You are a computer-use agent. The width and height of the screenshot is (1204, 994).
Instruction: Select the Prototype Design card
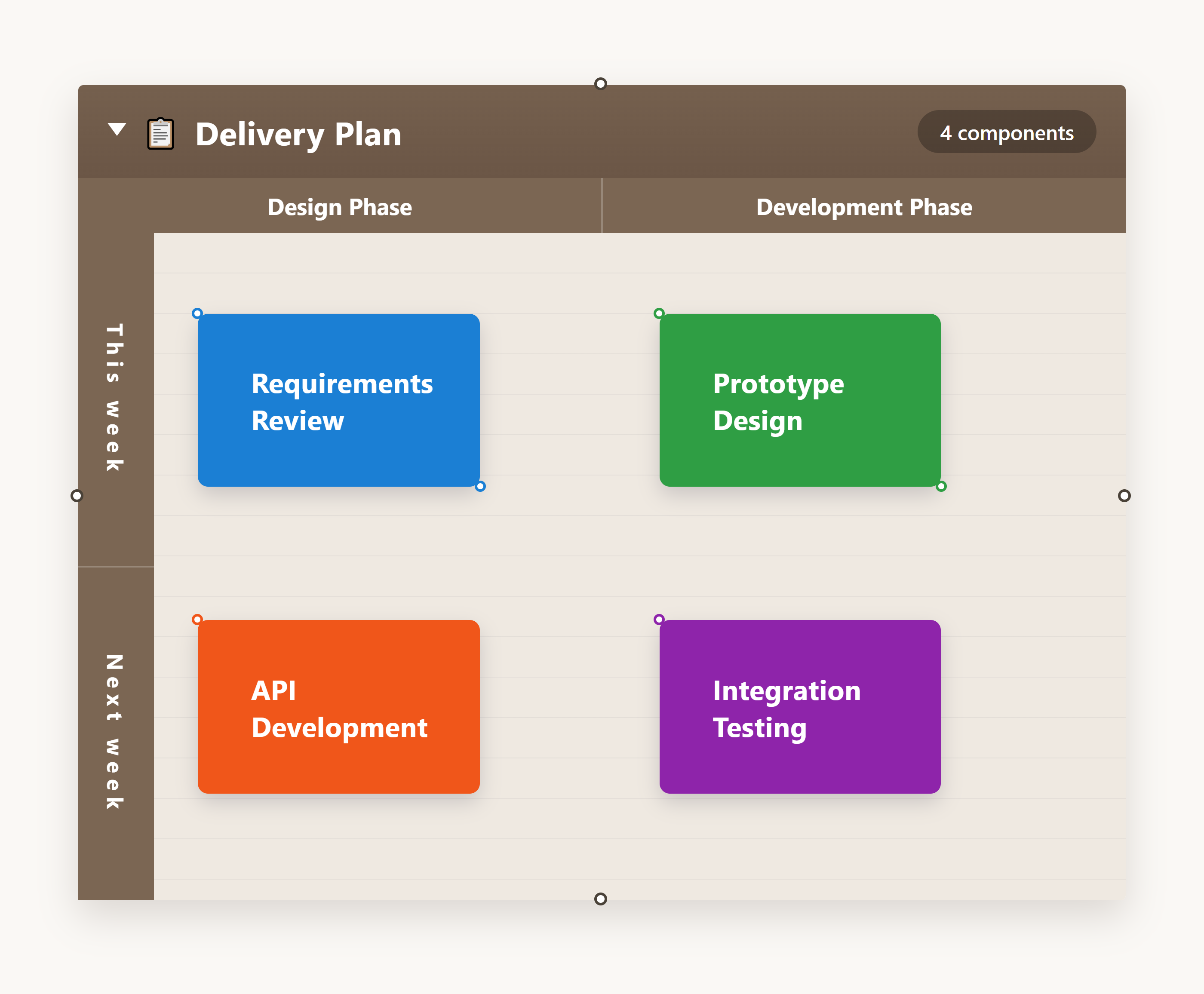tap(800, 400)
